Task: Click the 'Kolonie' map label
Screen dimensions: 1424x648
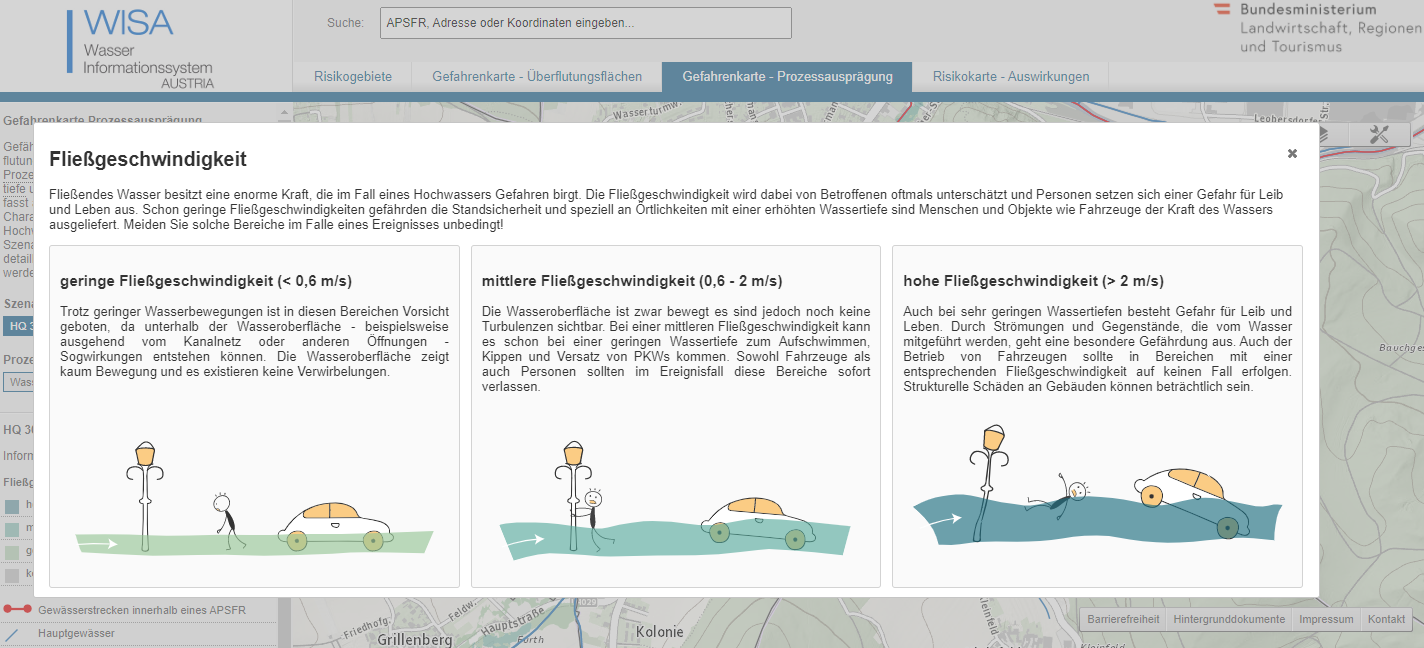Action: 660,632
